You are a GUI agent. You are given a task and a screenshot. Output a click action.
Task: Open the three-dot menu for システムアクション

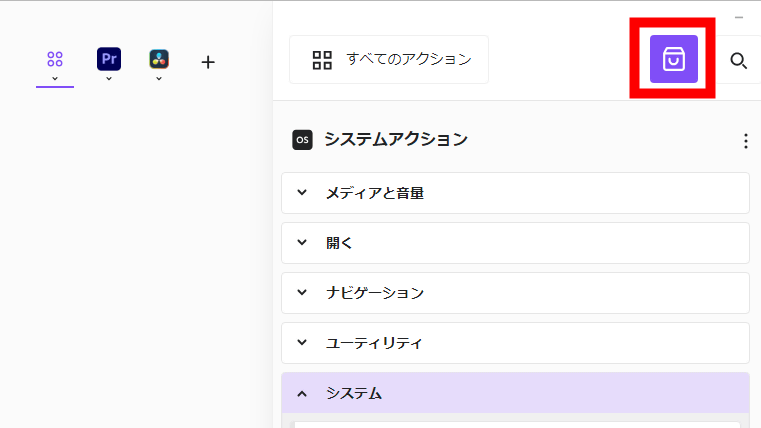[745, 141]
